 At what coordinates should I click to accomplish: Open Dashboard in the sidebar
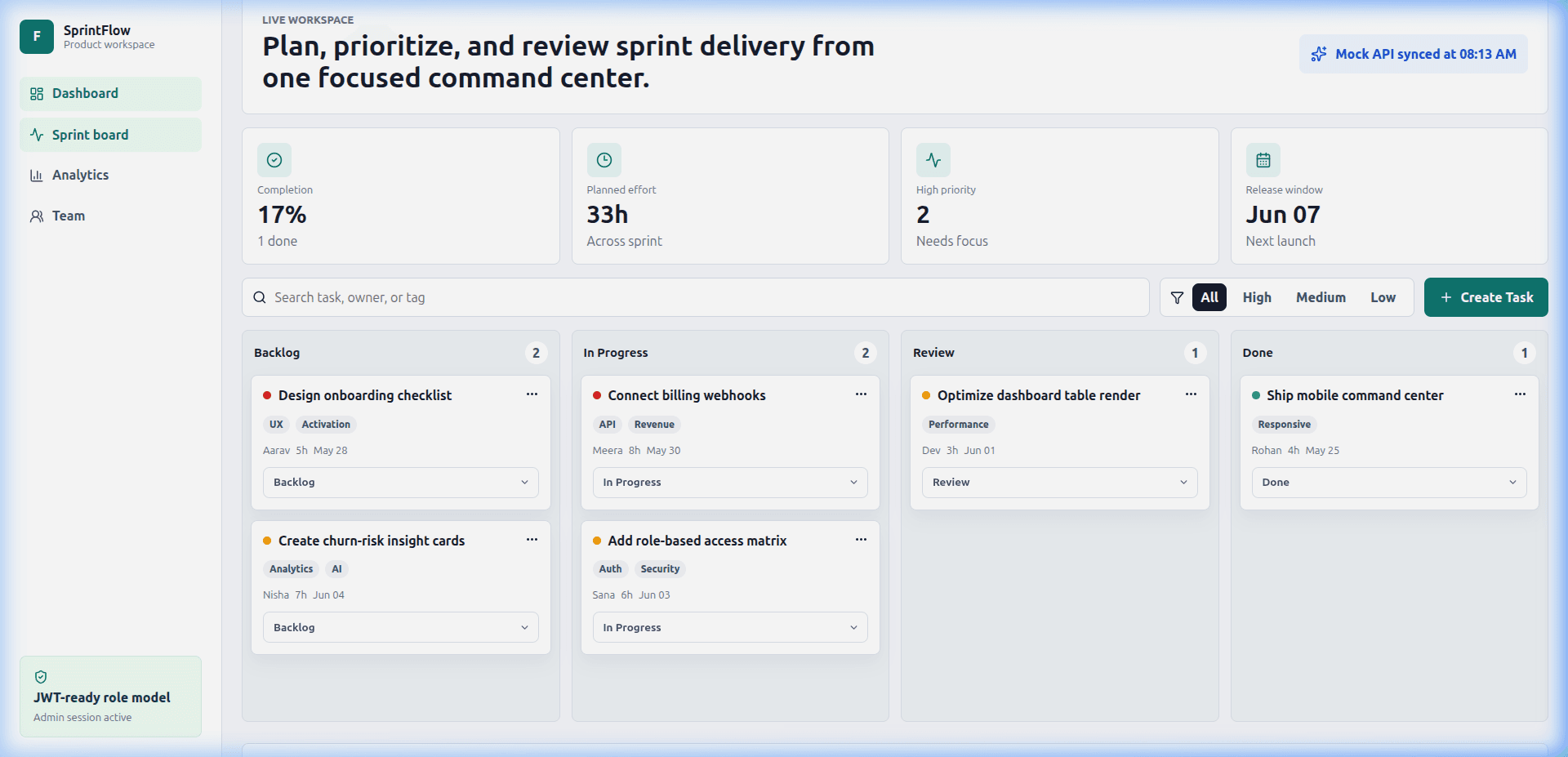[110, 94]
